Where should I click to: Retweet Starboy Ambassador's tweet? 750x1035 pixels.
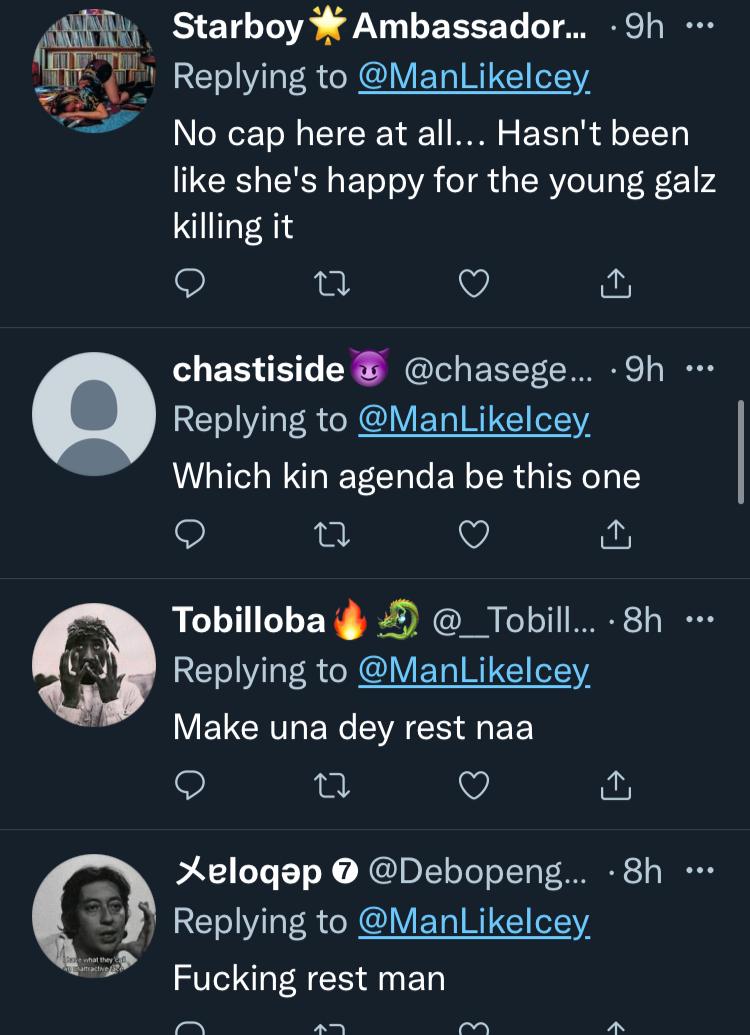pos(331,286)
